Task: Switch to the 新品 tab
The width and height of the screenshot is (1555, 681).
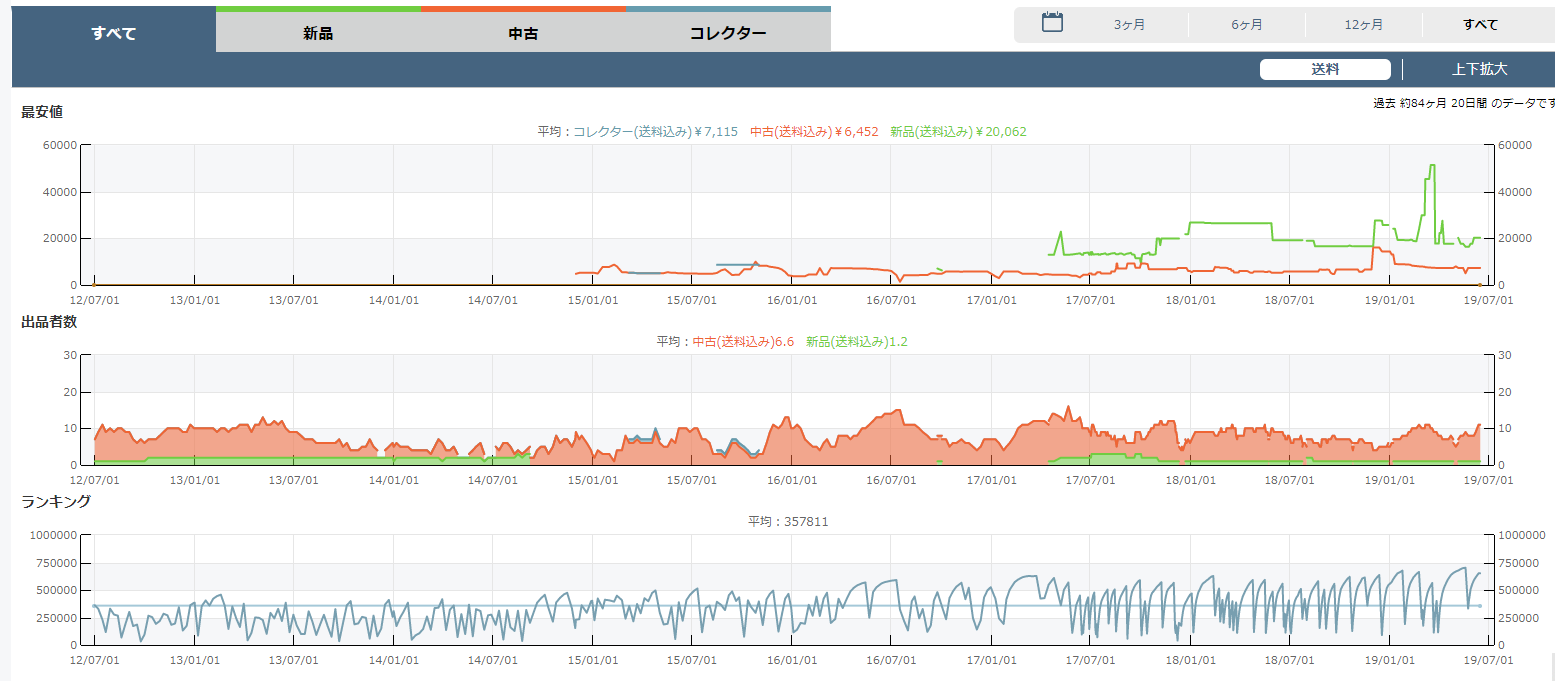Action: pyautogui.click(x=318, y=33)
